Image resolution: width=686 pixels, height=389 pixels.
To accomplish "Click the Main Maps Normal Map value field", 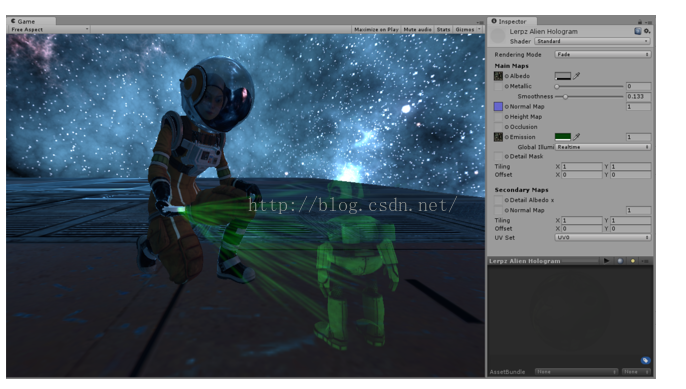I will click(x=638, y=106).
